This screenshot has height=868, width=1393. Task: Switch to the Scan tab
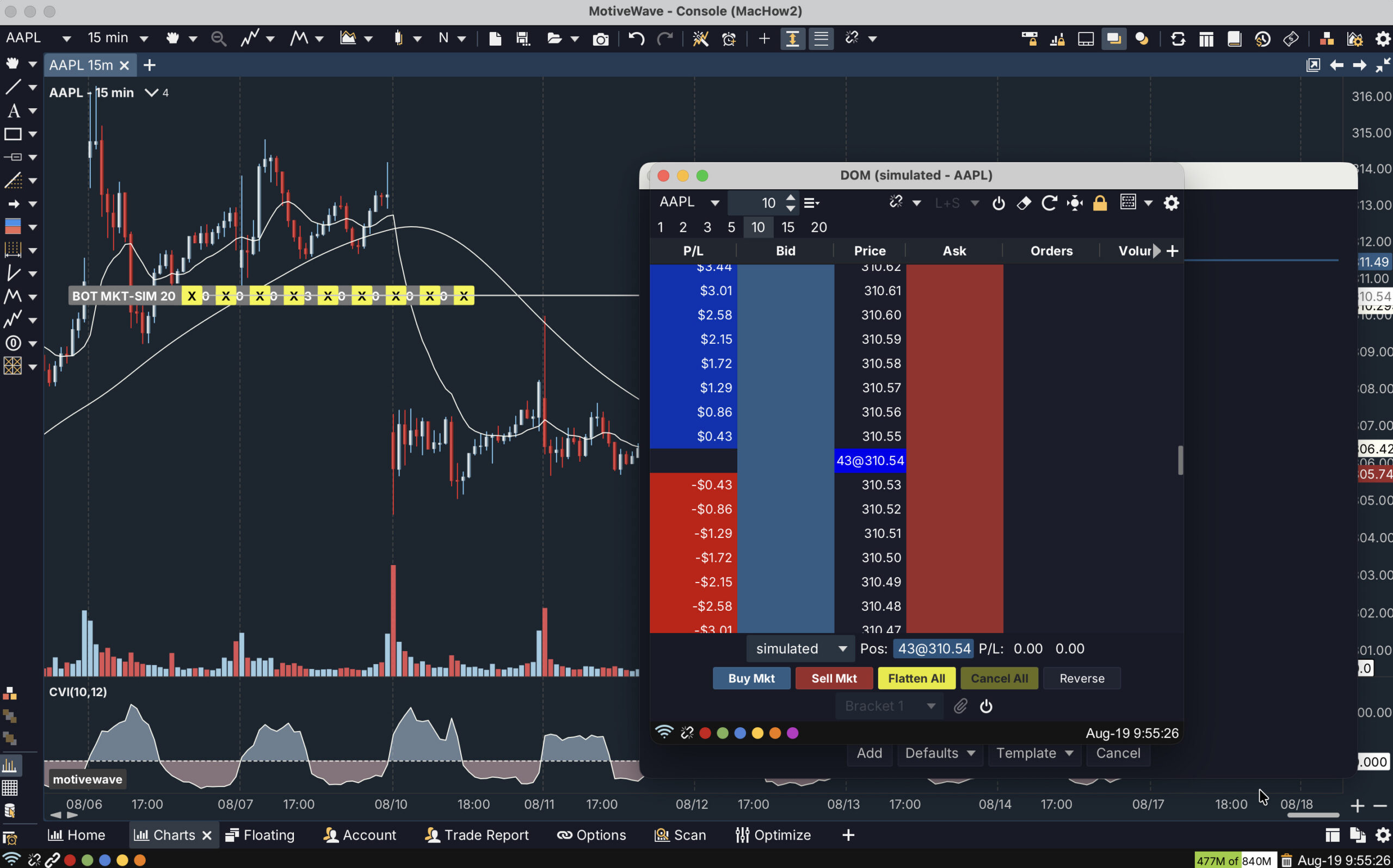[680, 835]
